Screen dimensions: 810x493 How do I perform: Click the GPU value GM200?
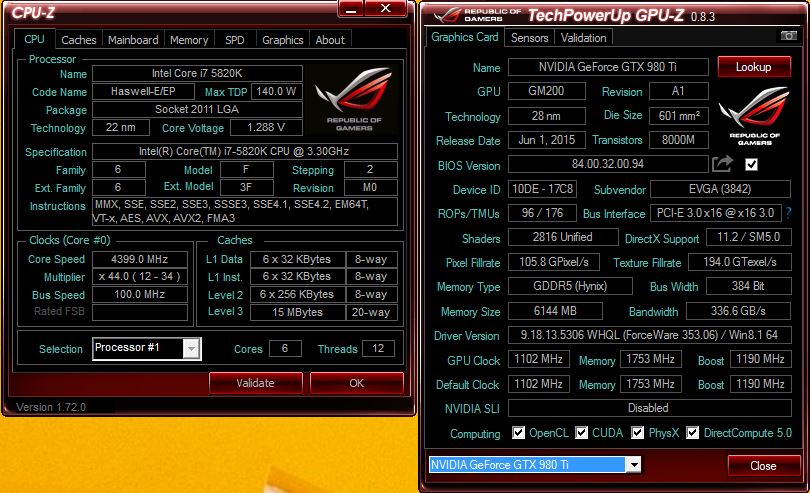[x=547, y=91]
